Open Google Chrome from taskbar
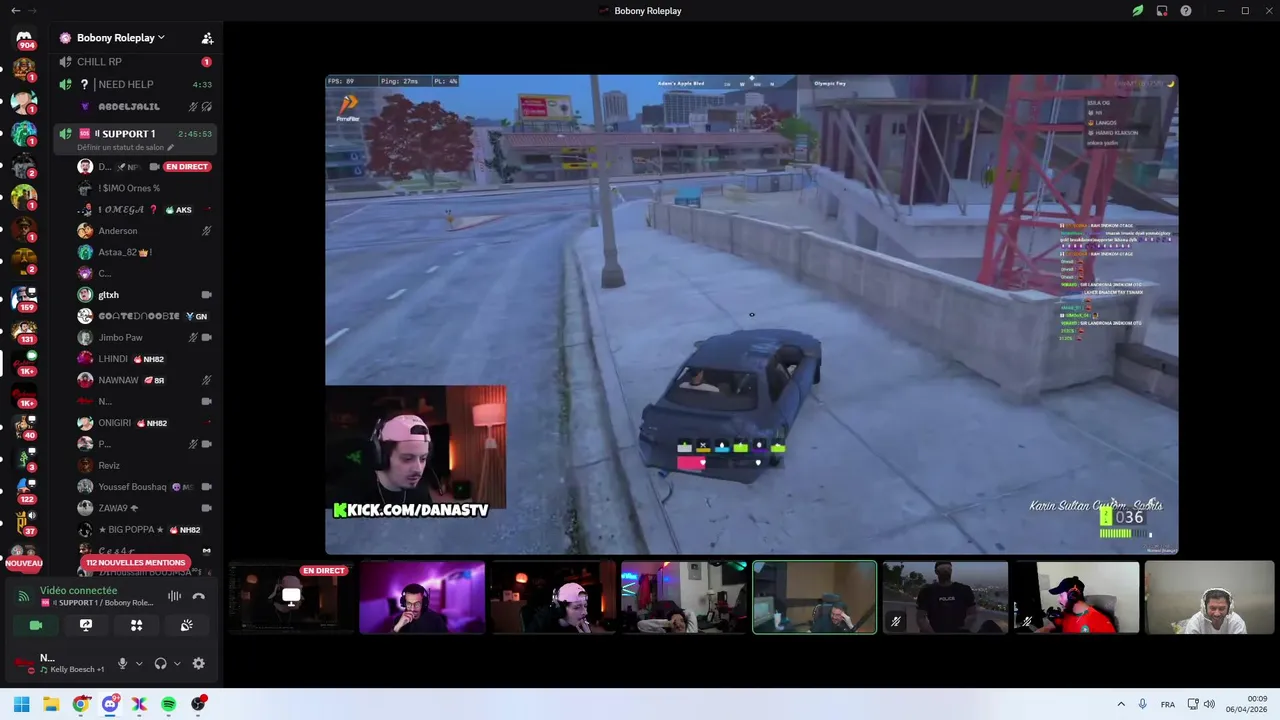1280x720 pixels. [x=81, y=704]
